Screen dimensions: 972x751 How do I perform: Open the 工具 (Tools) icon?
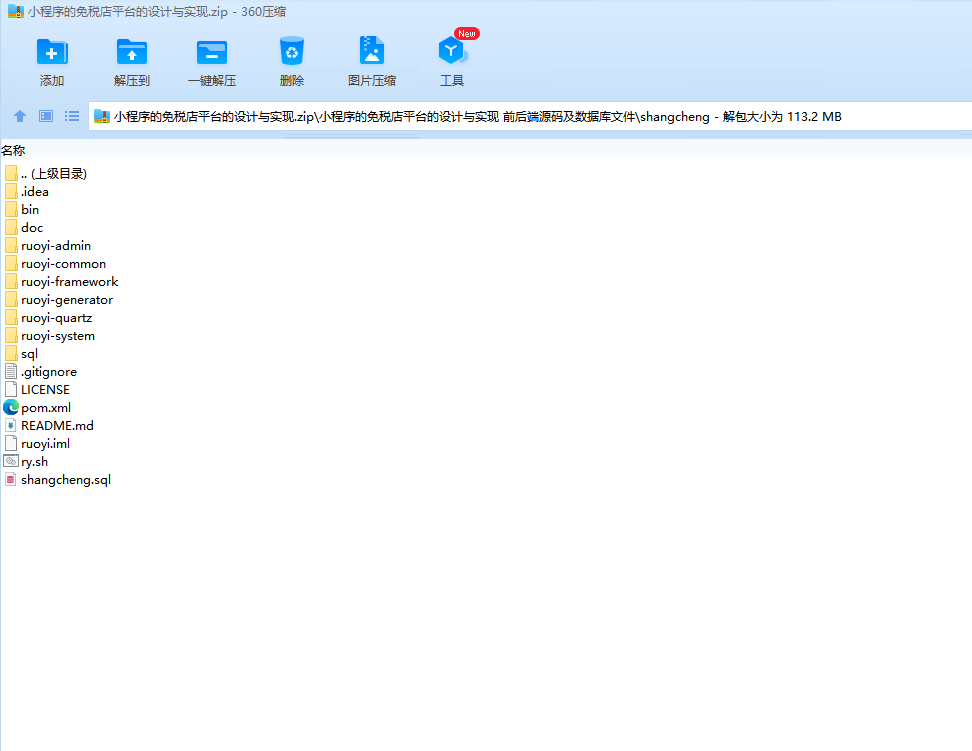coord(452,51)
